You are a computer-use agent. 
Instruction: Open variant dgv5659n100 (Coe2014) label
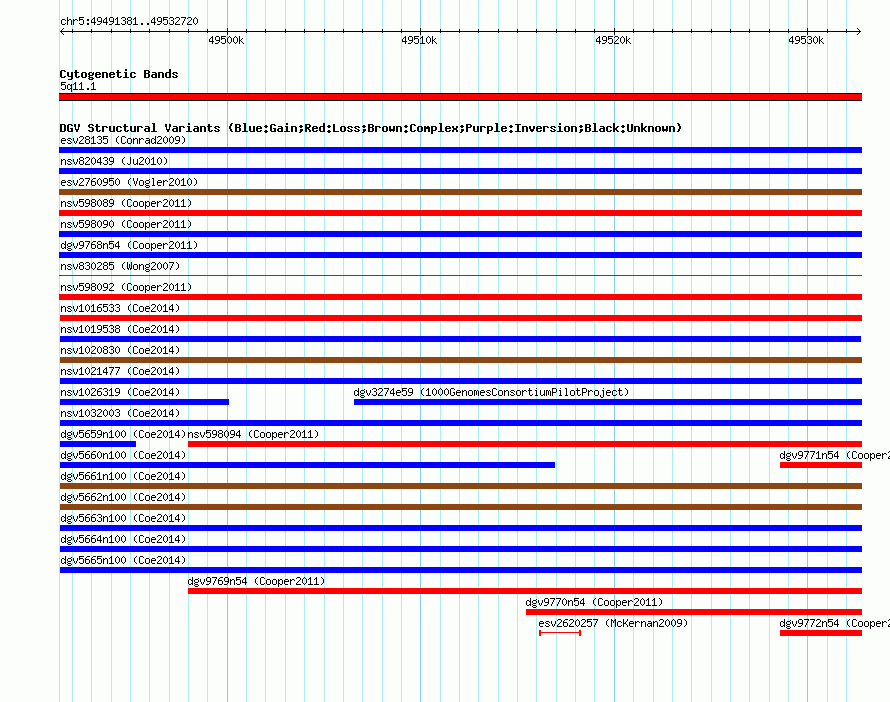123,434
